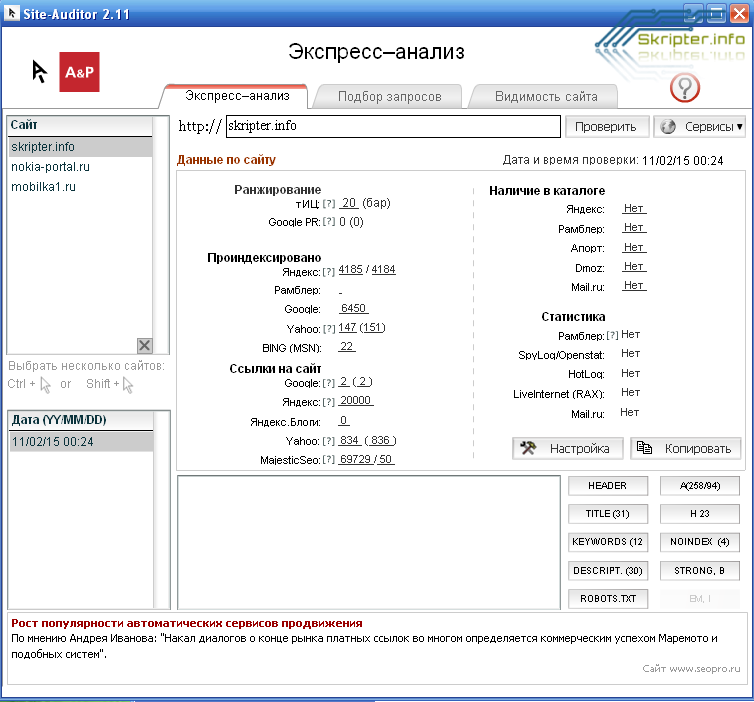The width and height of the screenshot is (754, 702).
Task: Show TITLE (31) content
Action: pos(608,514)
